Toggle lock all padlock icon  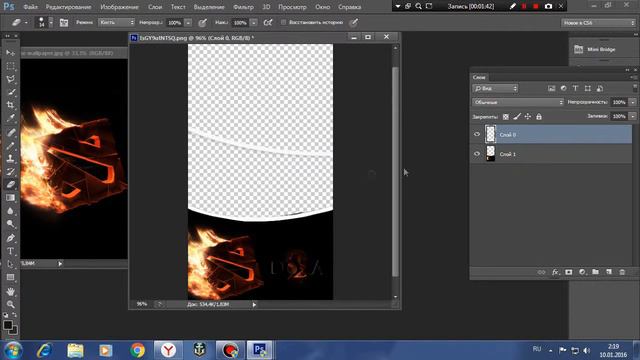[539, 117]
